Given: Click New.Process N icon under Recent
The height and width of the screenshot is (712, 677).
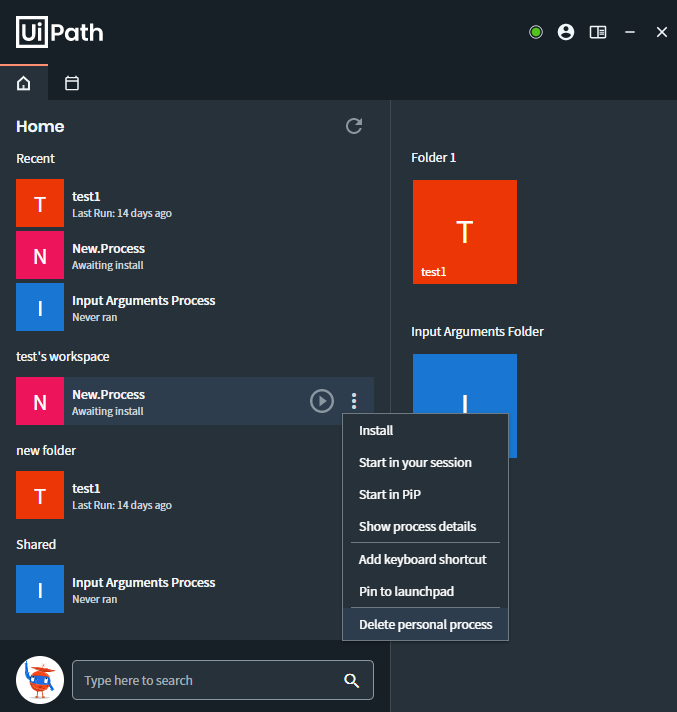Looking at the screenshot, I should (40, 255).
